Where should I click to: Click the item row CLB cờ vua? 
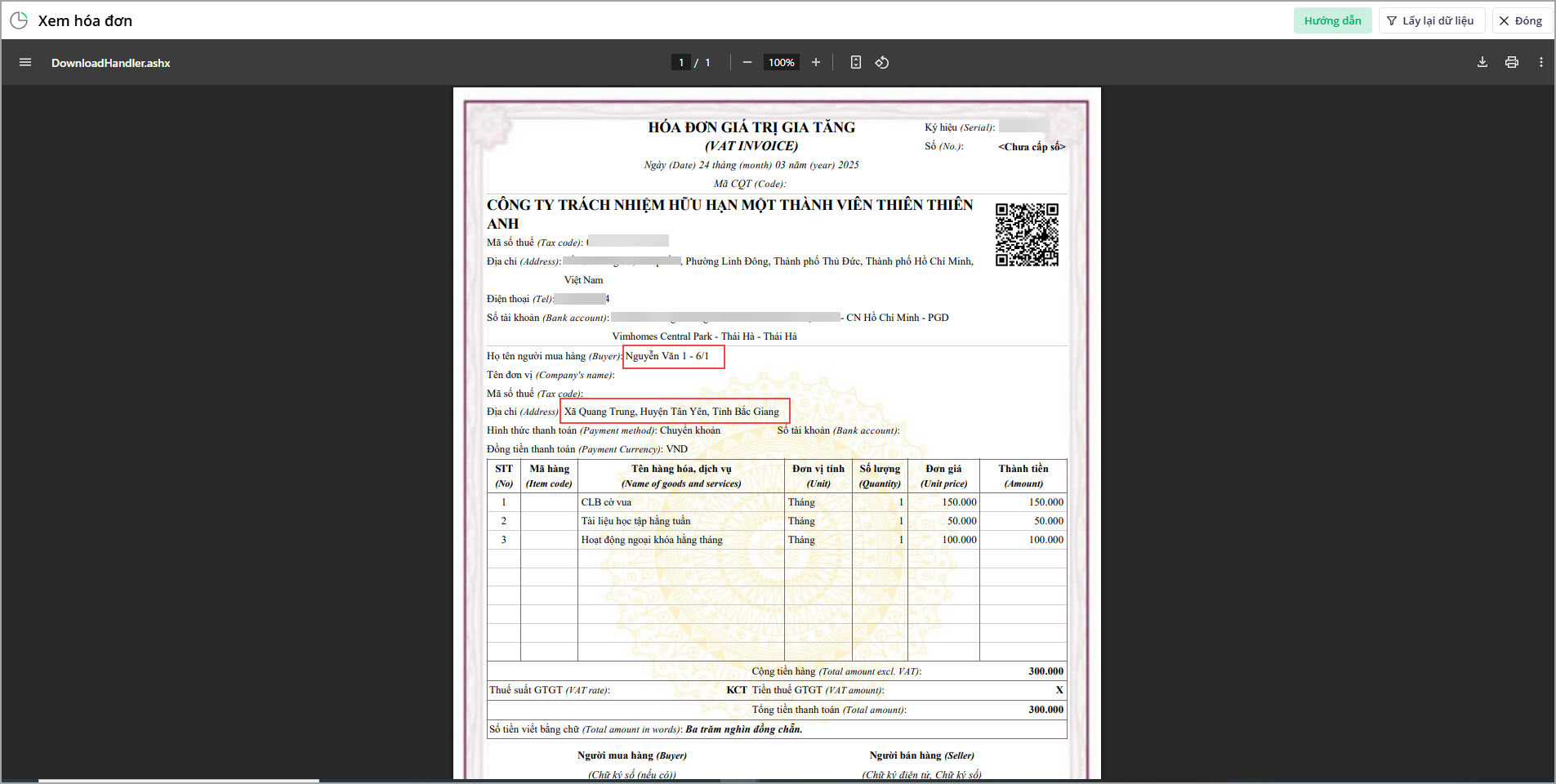click(777, 502)
